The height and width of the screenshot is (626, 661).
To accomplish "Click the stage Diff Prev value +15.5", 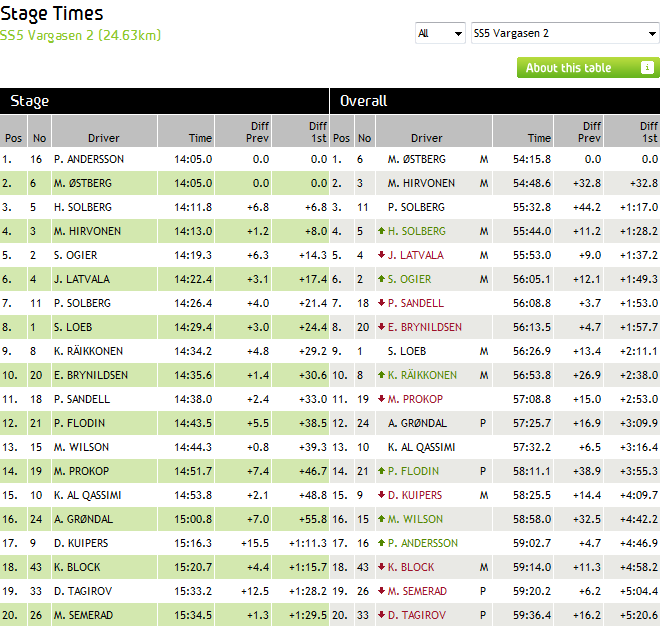I will pos(255,544).
